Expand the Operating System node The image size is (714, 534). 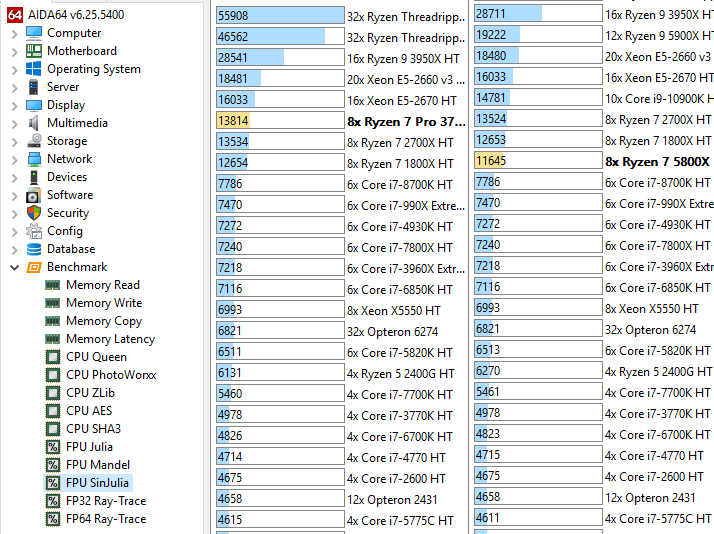(x=15, y=69)
